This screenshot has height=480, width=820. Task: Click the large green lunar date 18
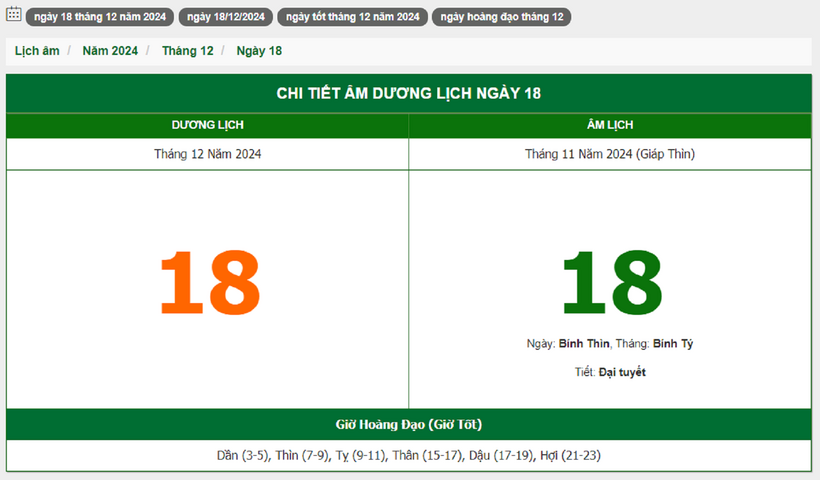coord(610,282)
